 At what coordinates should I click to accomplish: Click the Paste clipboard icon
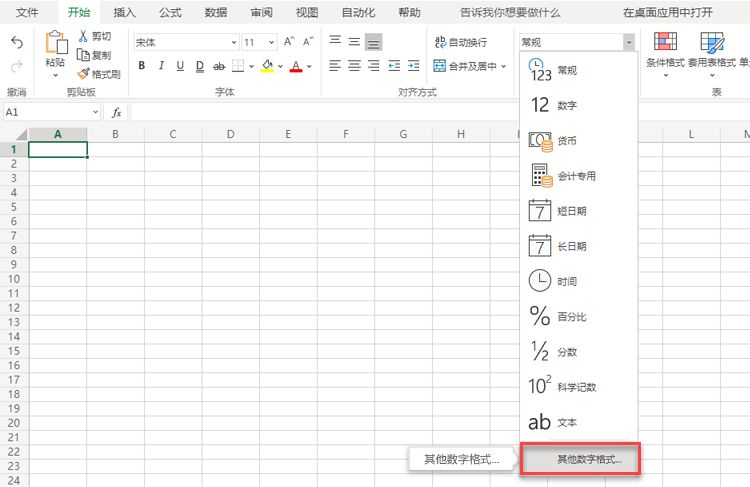[56, 43]
